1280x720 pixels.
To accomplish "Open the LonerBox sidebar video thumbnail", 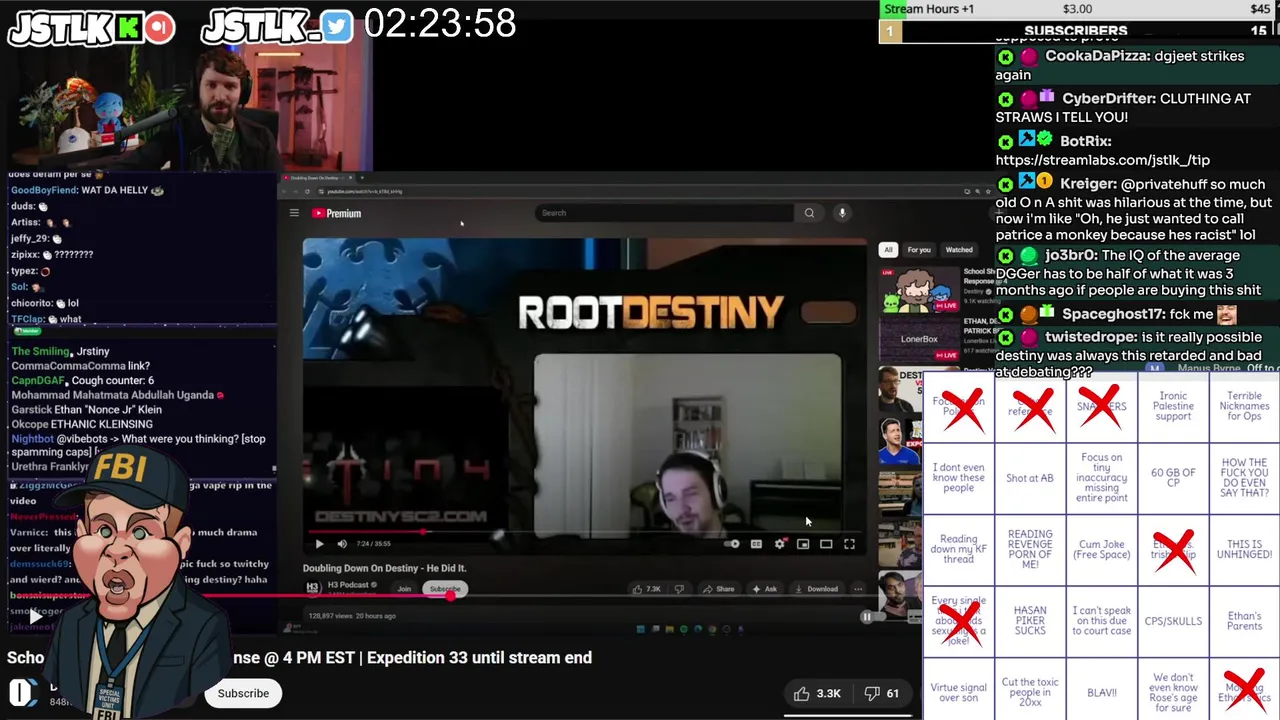I will [919, 339].
